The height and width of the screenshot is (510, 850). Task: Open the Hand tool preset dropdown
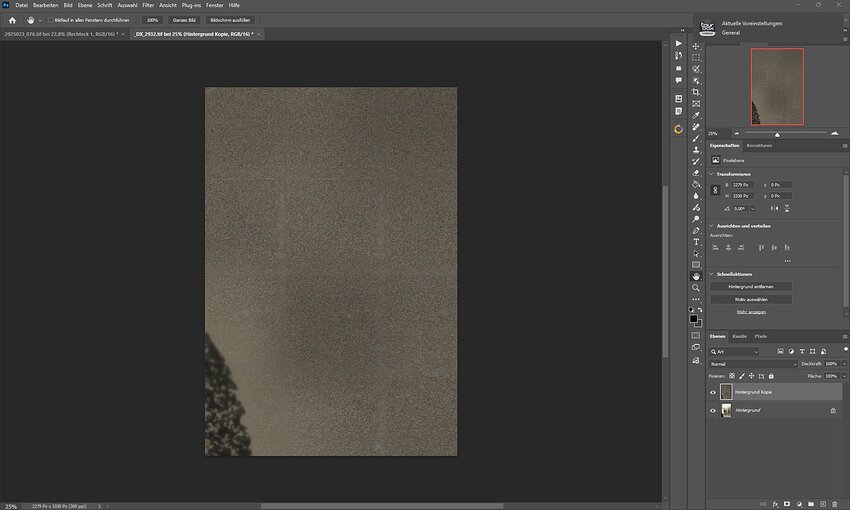coord(40,21)
